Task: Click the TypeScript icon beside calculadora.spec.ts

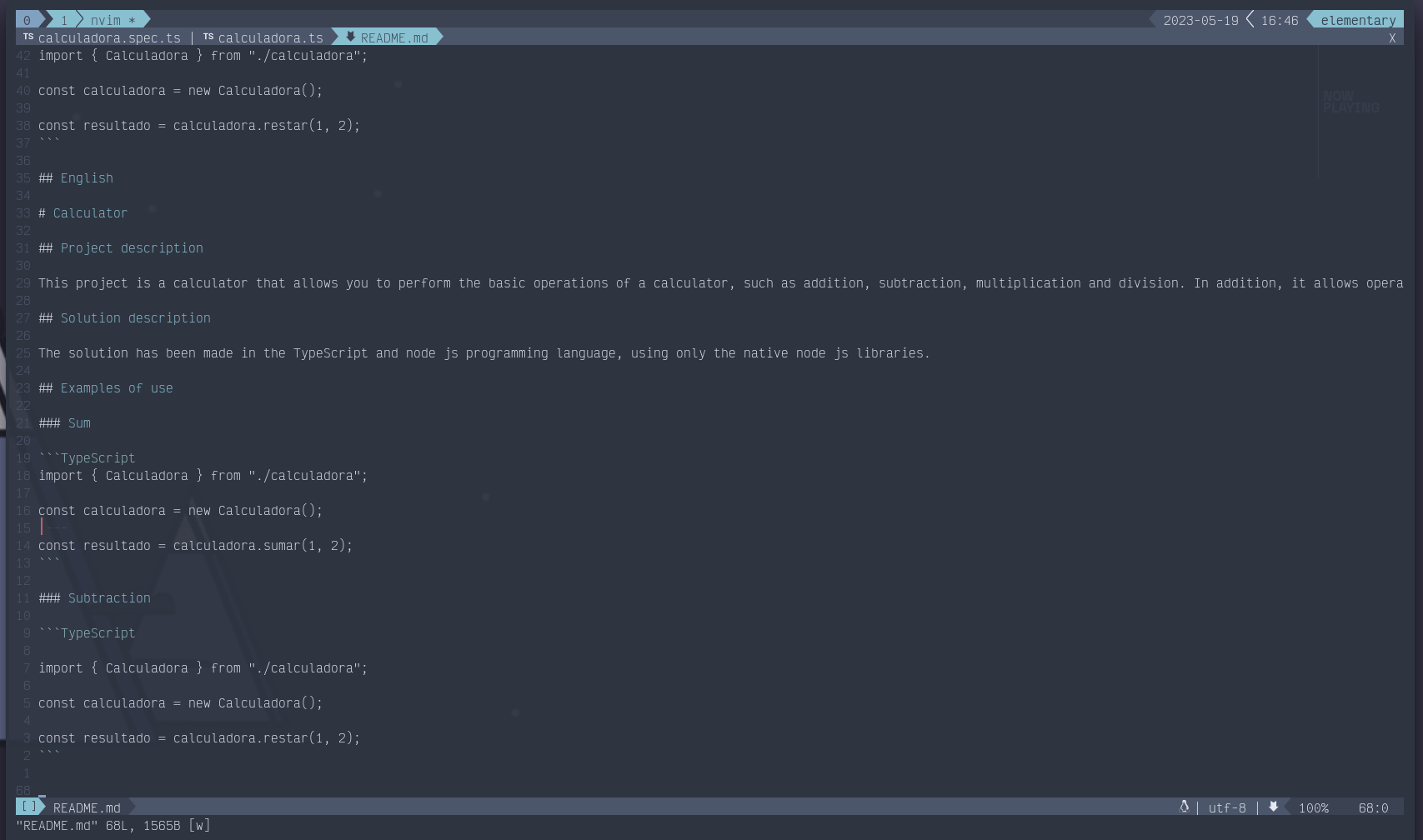Action: pyautogui.click(x=28, y=37)
